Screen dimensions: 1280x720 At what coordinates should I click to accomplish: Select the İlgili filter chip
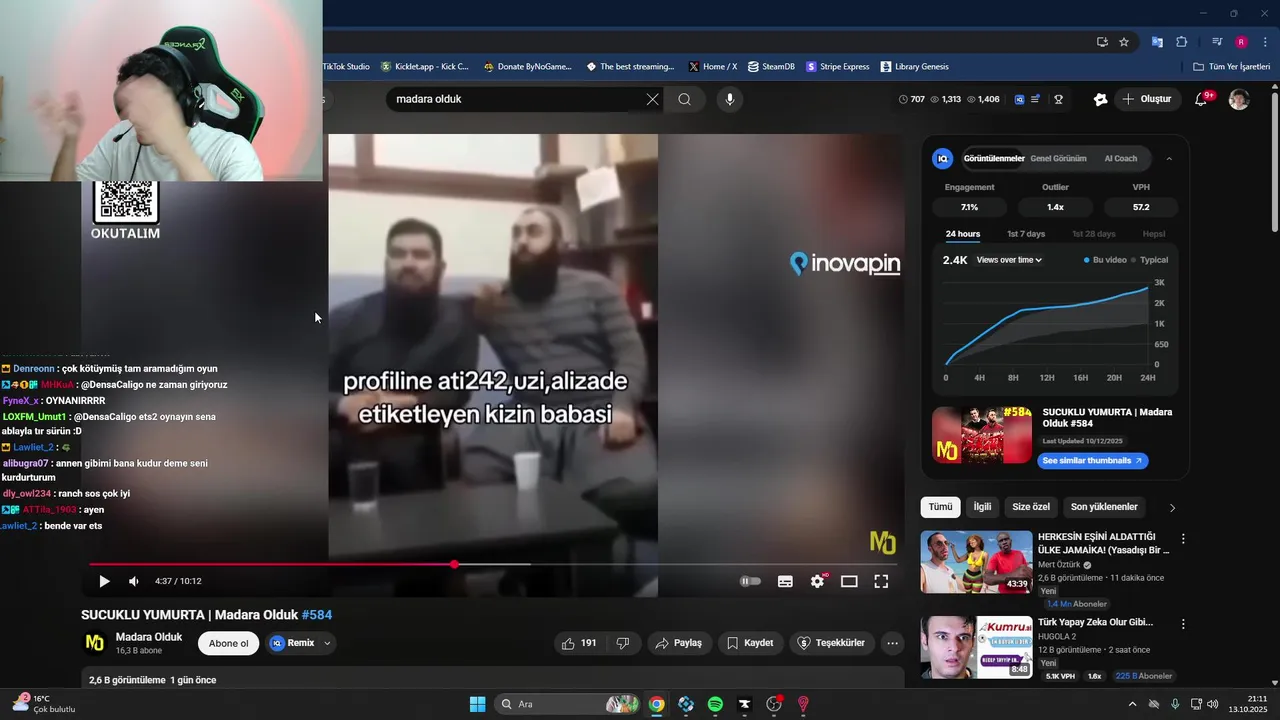point(982,507)
